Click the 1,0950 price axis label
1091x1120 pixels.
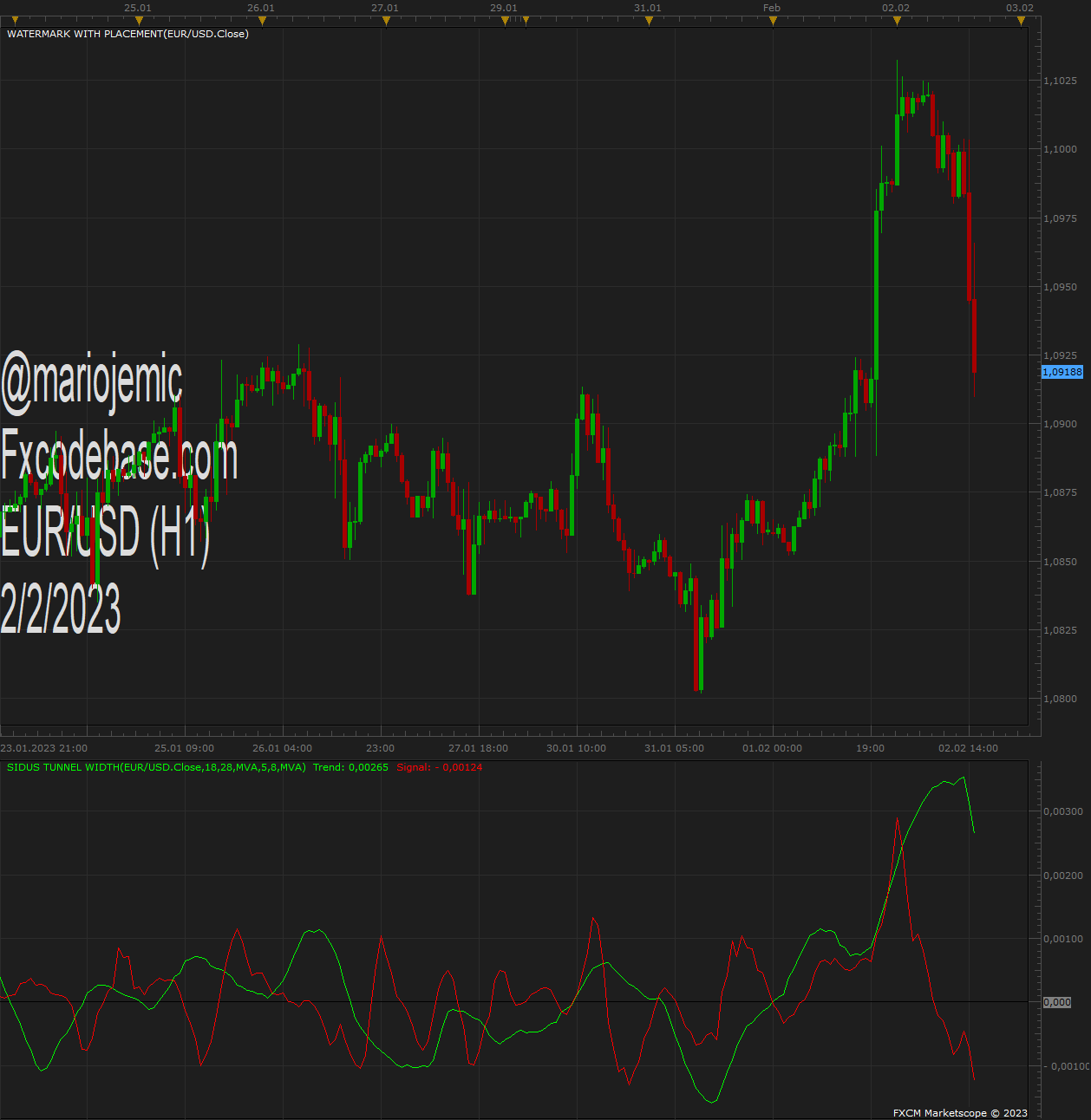pos(1060,287)
